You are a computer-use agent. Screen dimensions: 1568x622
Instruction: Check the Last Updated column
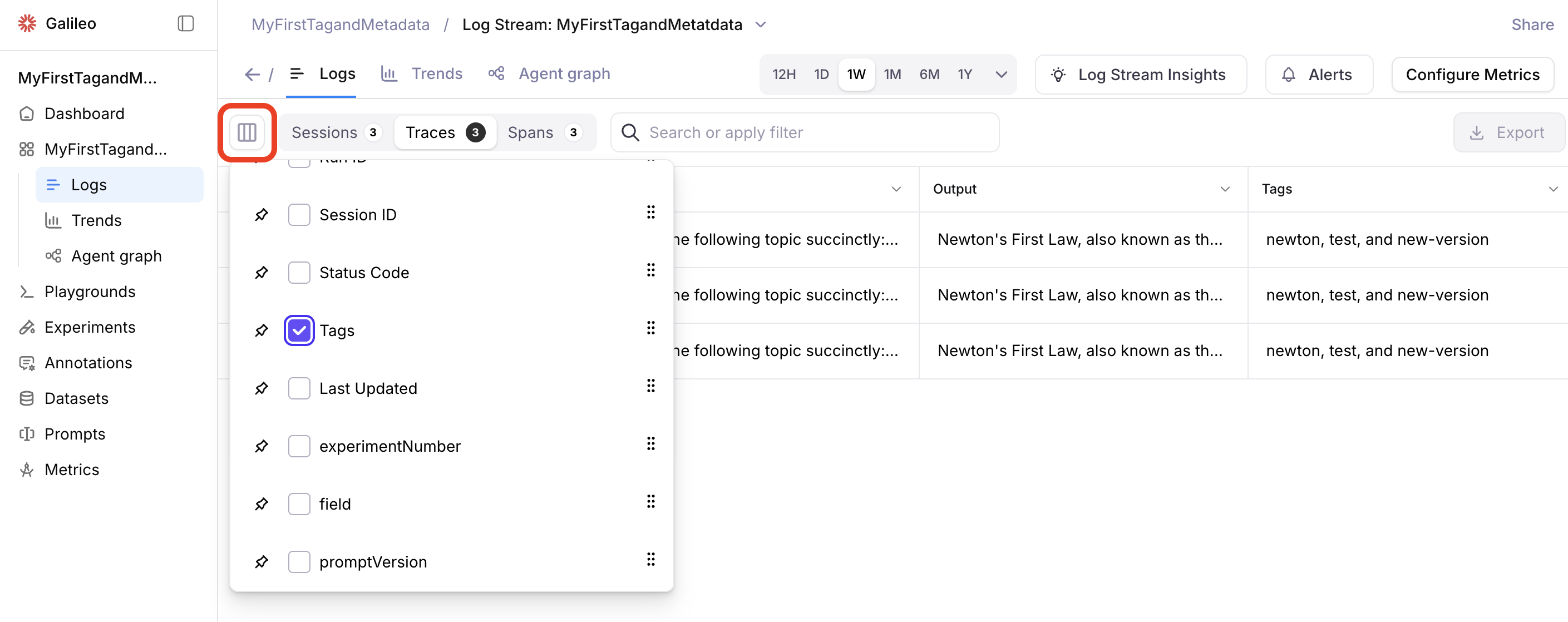click(299, 388)
